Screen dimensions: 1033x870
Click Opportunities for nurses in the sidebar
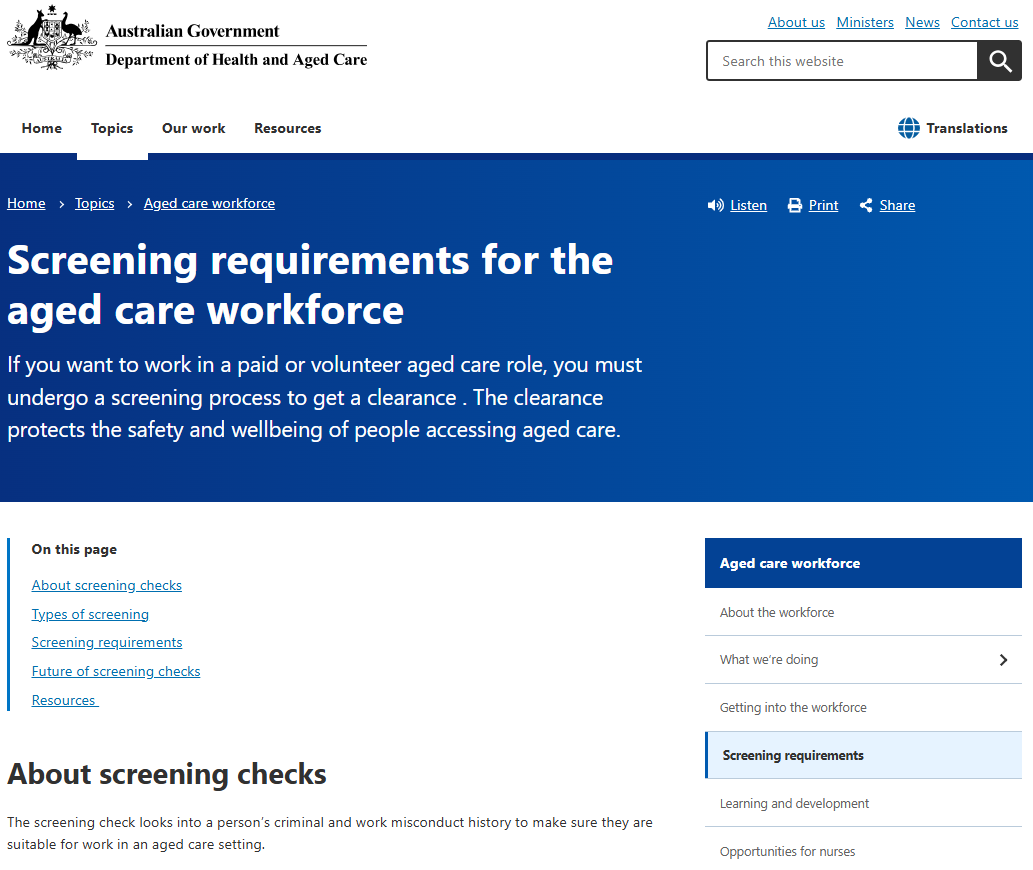click(787, 851)
